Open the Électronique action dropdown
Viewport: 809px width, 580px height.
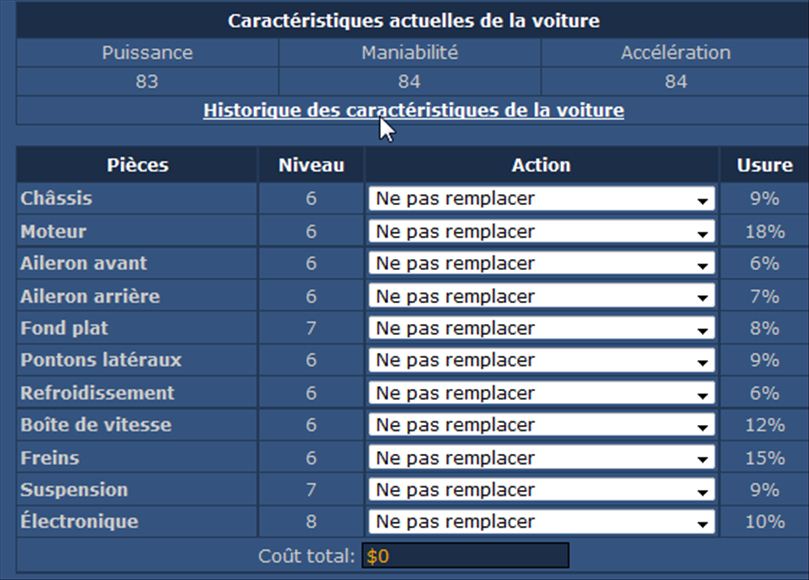click(542, 522)
